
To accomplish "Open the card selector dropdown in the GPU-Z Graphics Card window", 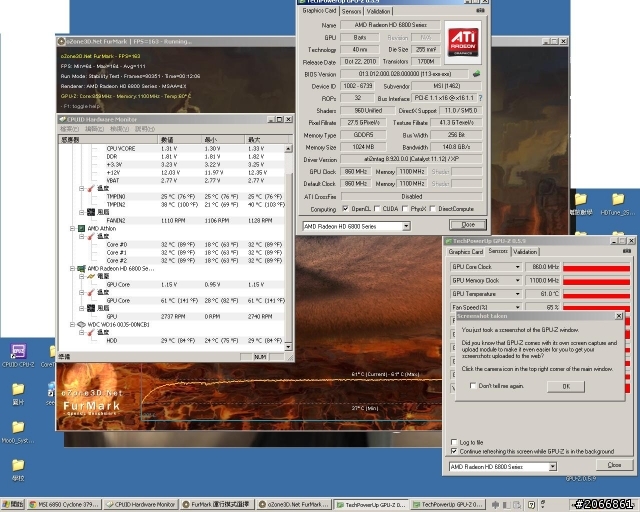I will coord(406,226).
